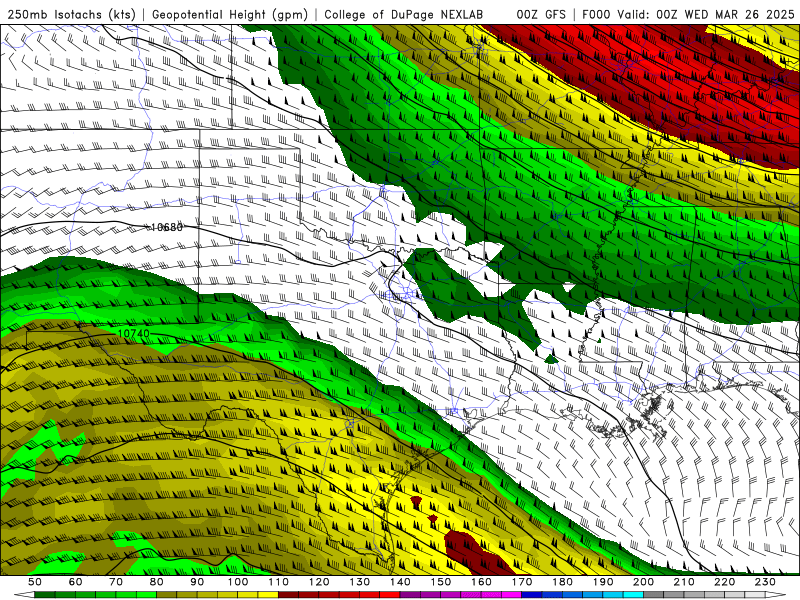Image resolution: width=800 pixels, height=600 pixels.
Task: Click the 230 value on the color scale
Action: click(765, 582)
